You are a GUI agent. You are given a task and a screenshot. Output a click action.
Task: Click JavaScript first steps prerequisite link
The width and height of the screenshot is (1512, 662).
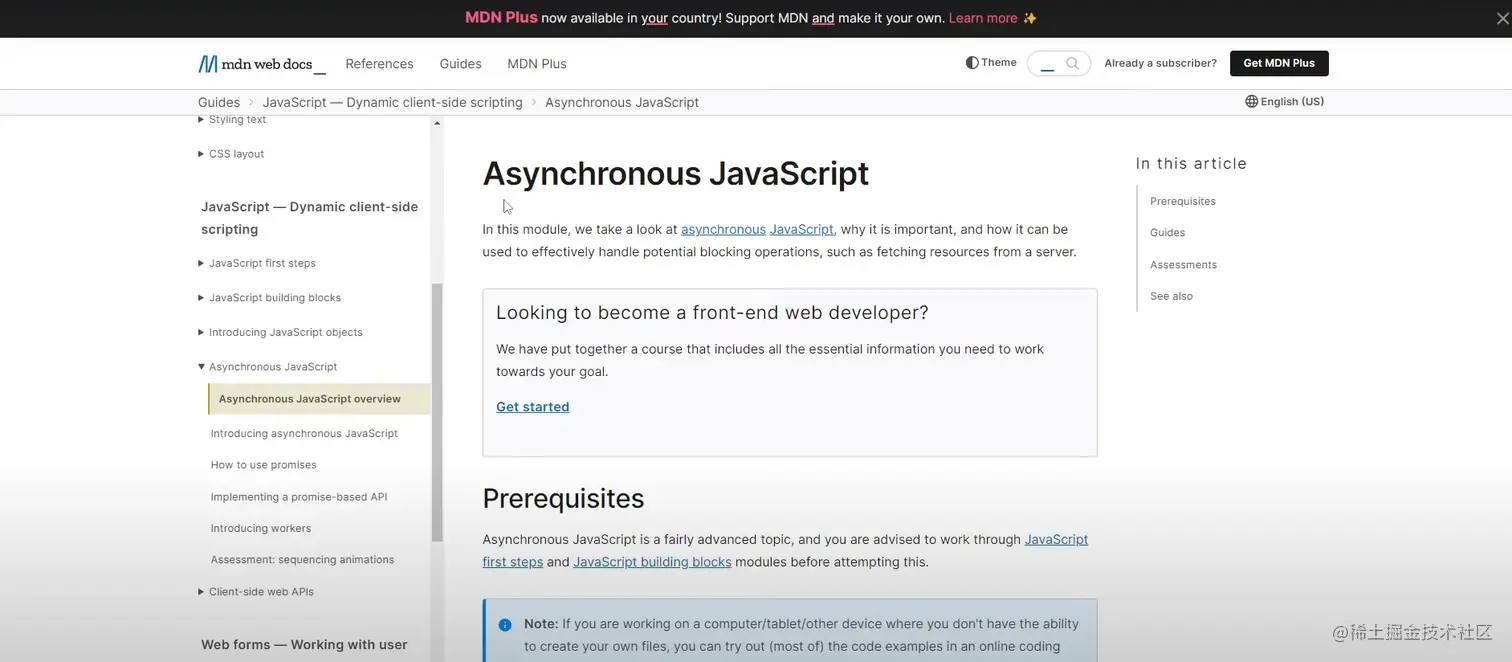pyautogui.click(x=1056, y=540)
